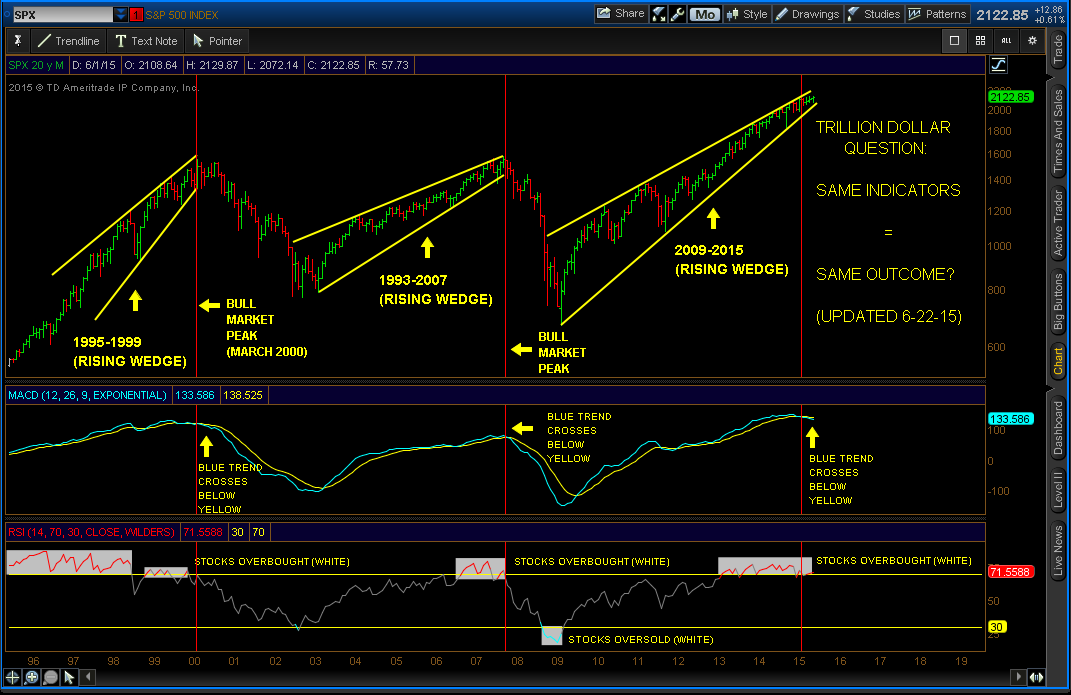Click the 'S&P 500 INDEX' description text

[182, 14]
